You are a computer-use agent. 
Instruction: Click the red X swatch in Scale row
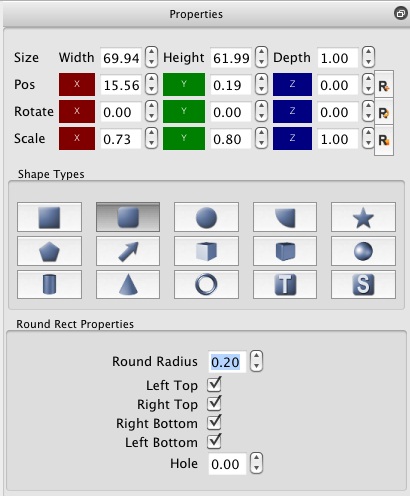click(x=77, y=138)
